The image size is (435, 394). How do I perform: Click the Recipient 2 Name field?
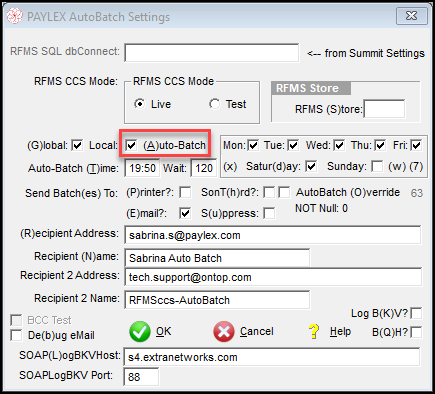pyautogui.click(x=217, y=300)
